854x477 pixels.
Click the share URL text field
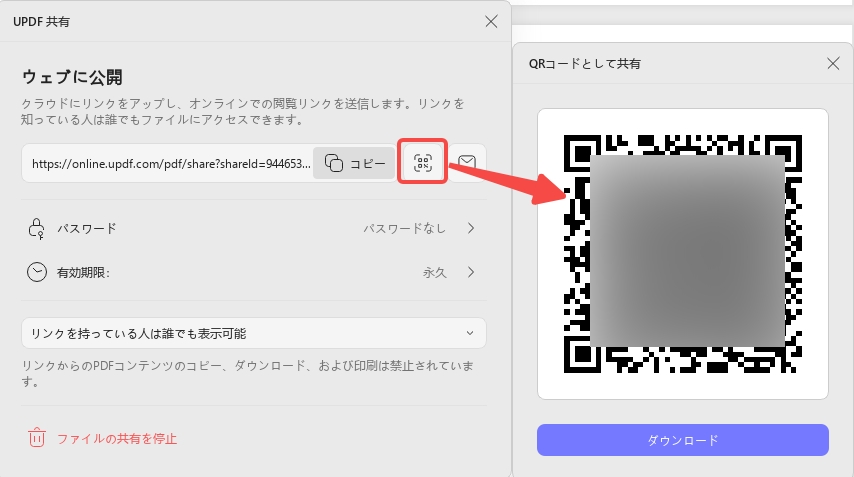point(171,163)
